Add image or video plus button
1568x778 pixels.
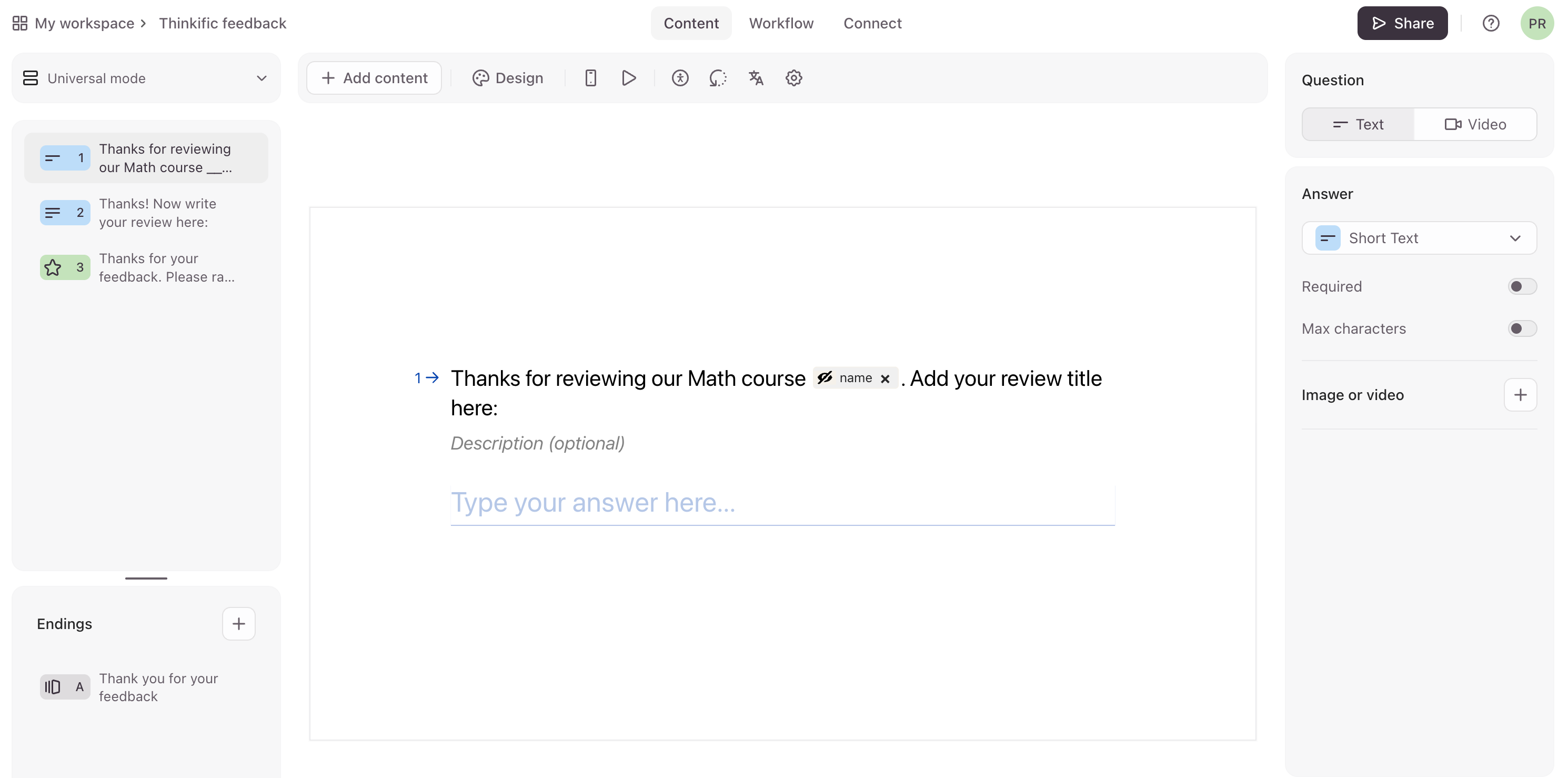pos(1520,395)
